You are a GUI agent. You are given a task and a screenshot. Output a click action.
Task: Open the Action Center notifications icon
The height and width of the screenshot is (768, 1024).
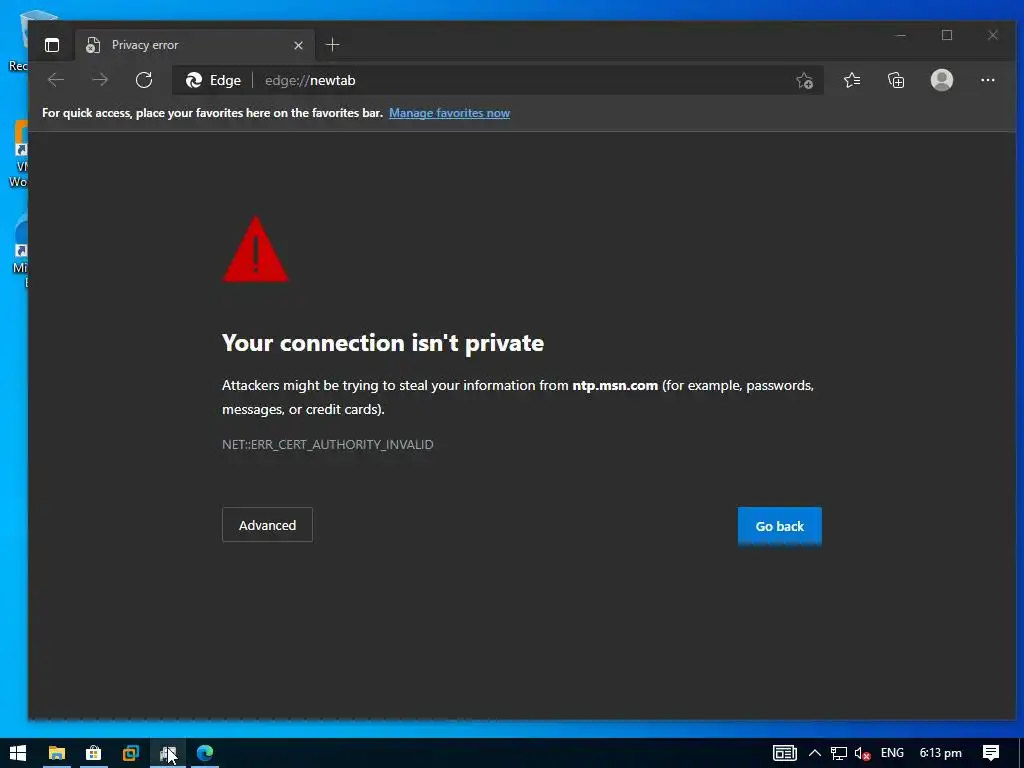click(x=991, y=753)
